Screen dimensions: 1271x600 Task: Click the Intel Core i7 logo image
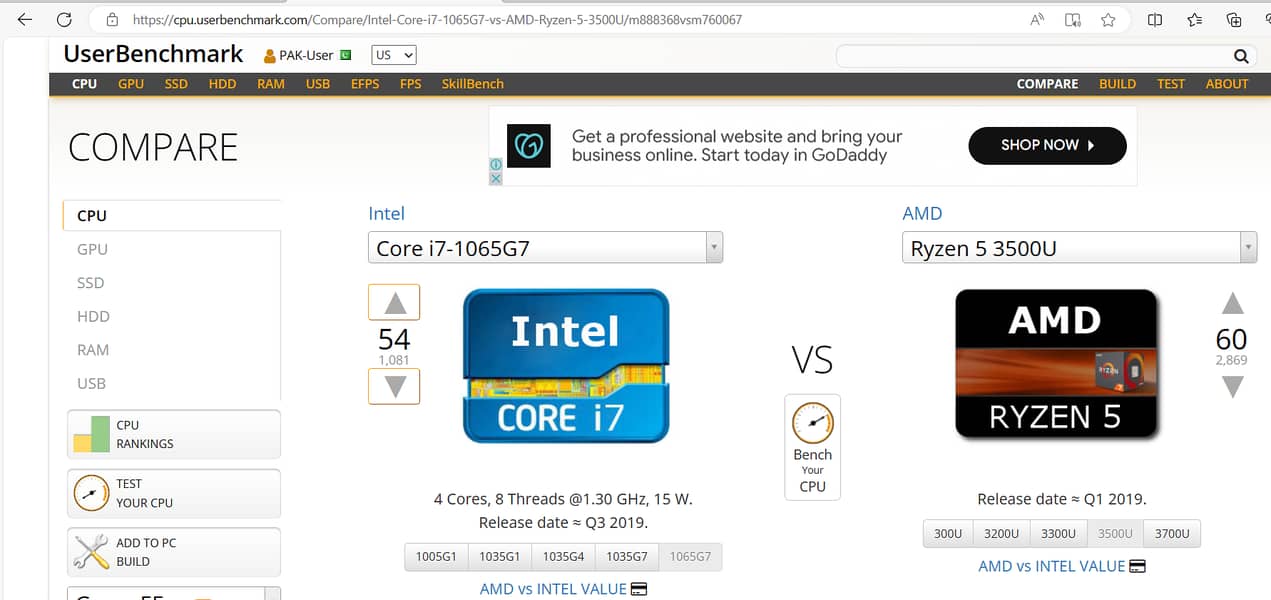pyautogui.click(x=565, y=366)
